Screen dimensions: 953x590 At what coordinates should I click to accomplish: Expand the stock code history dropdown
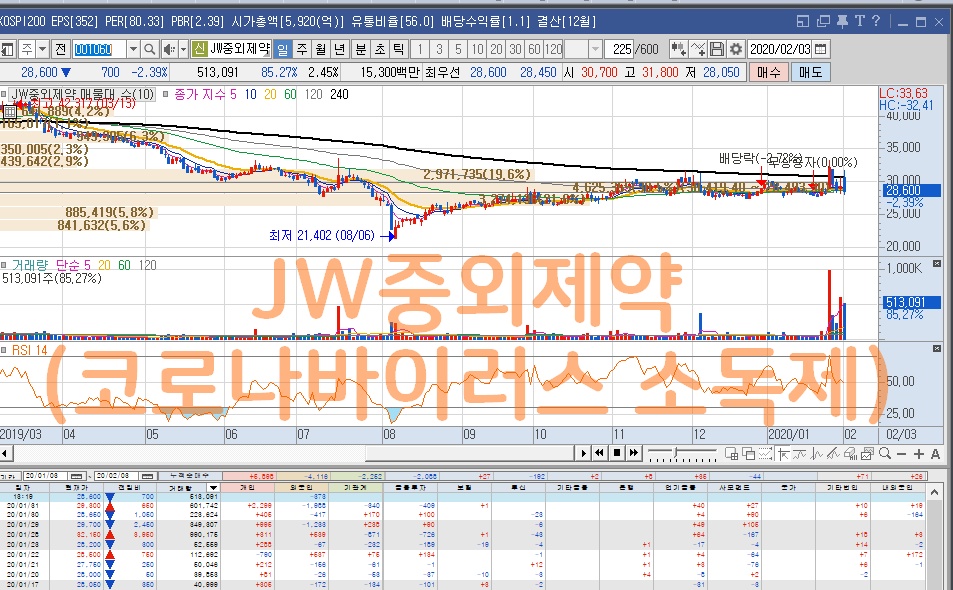(x=133, y=49)
